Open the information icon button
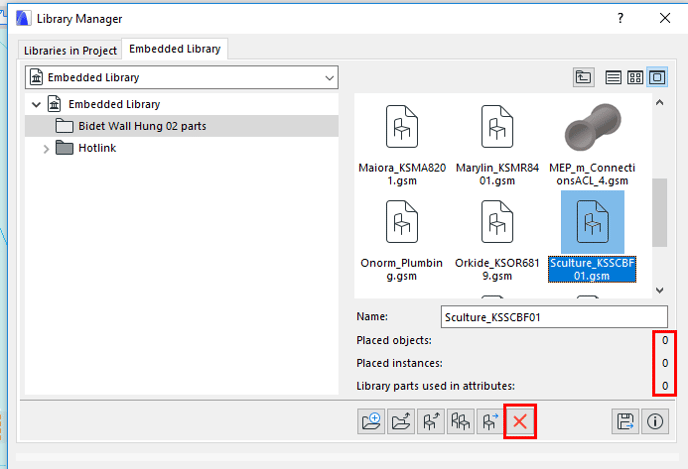 coord(655,422)
